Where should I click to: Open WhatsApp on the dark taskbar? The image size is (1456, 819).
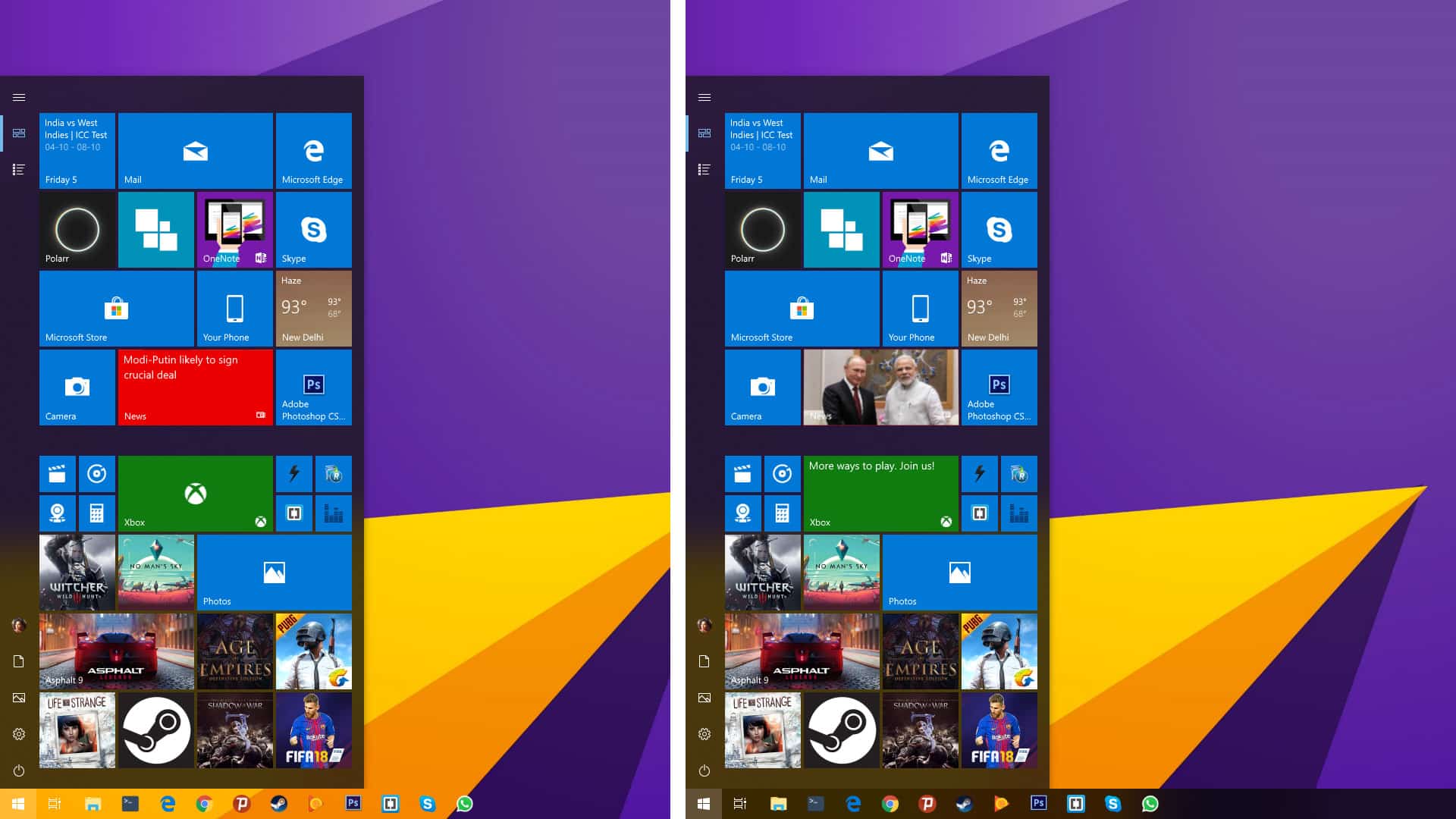1150,804
